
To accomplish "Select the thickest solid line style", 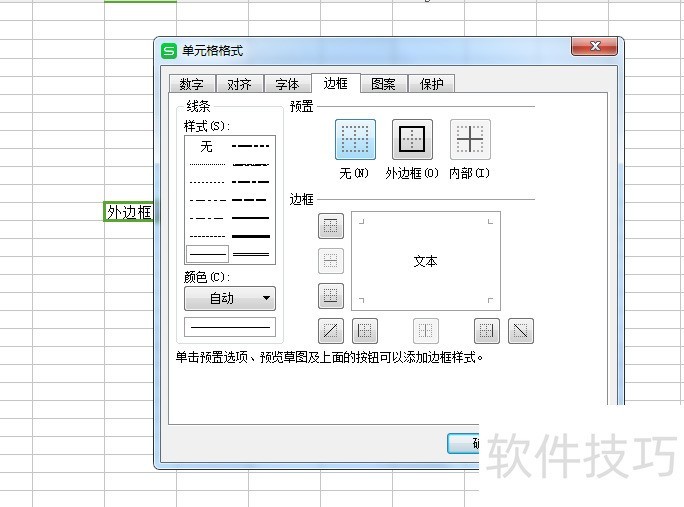I will pyautogui.click(x=251, y=236).
